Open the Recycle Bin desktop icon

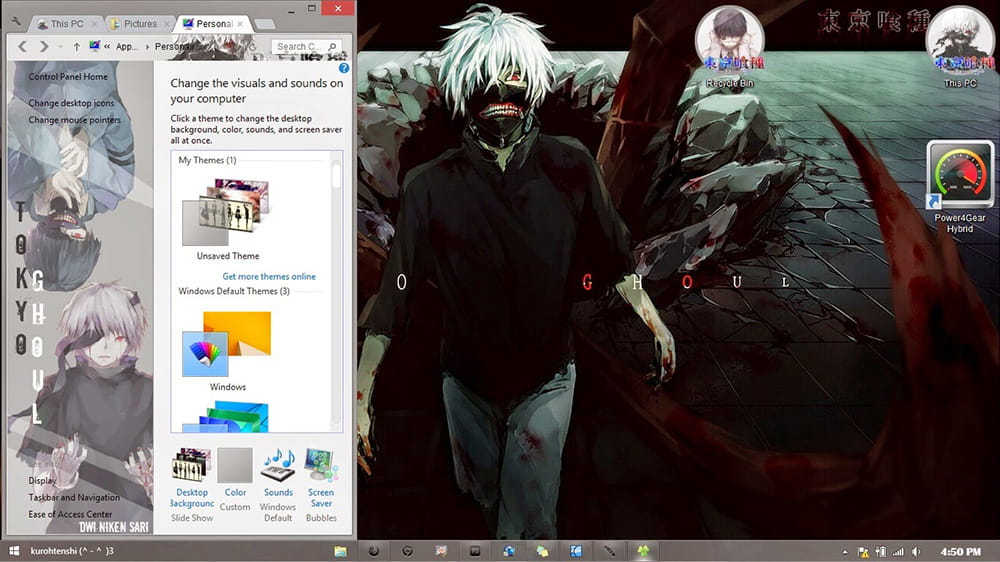click(730, 42)
